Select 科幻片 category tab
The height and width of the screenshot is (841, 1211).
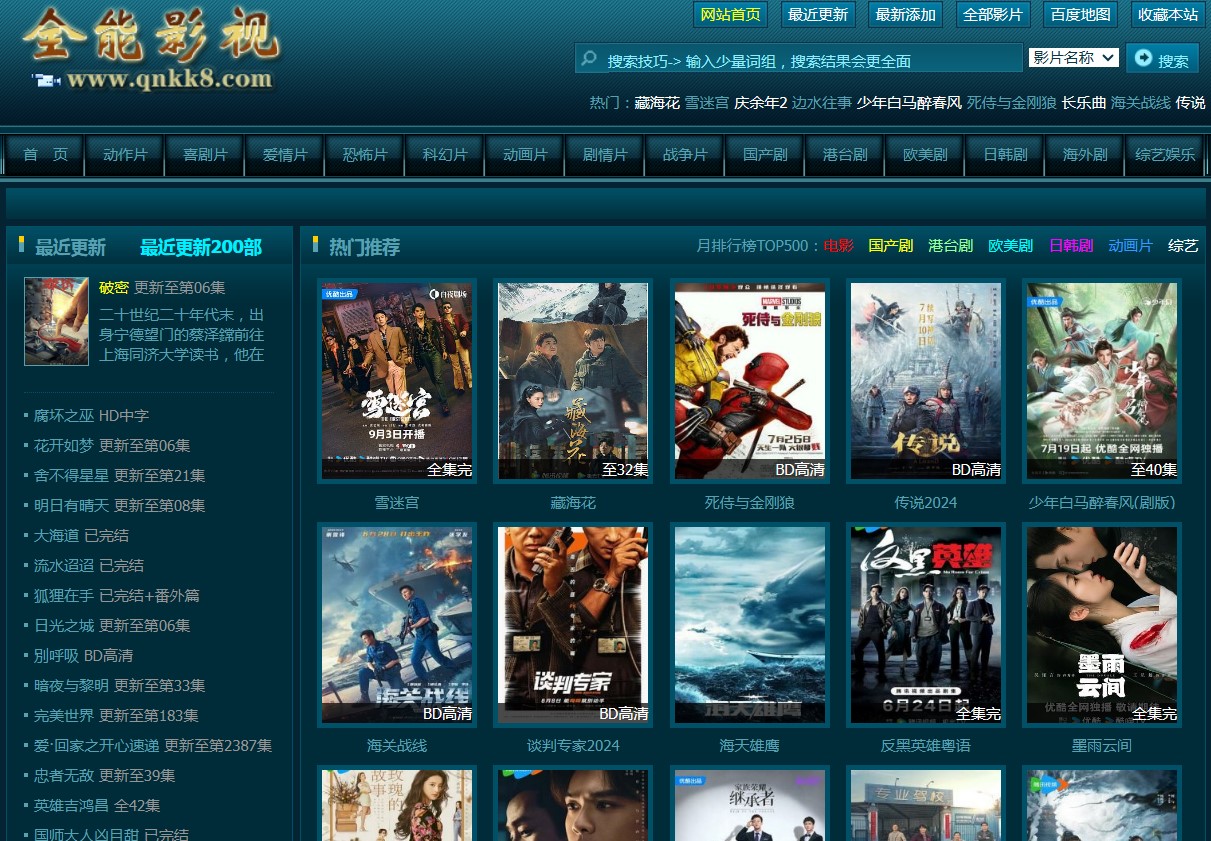445,155
